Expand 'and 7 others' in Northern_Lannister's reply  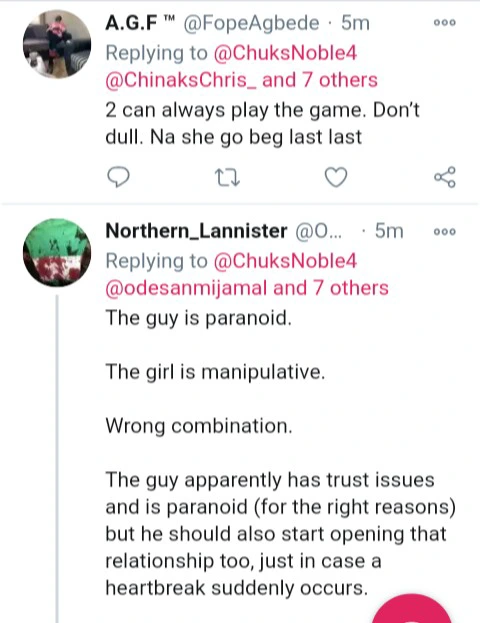[x=331, y=288]
